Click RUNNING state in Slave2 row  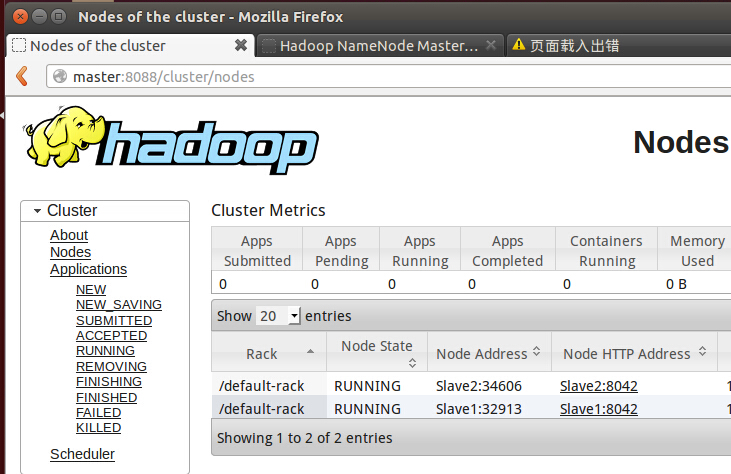367,386
